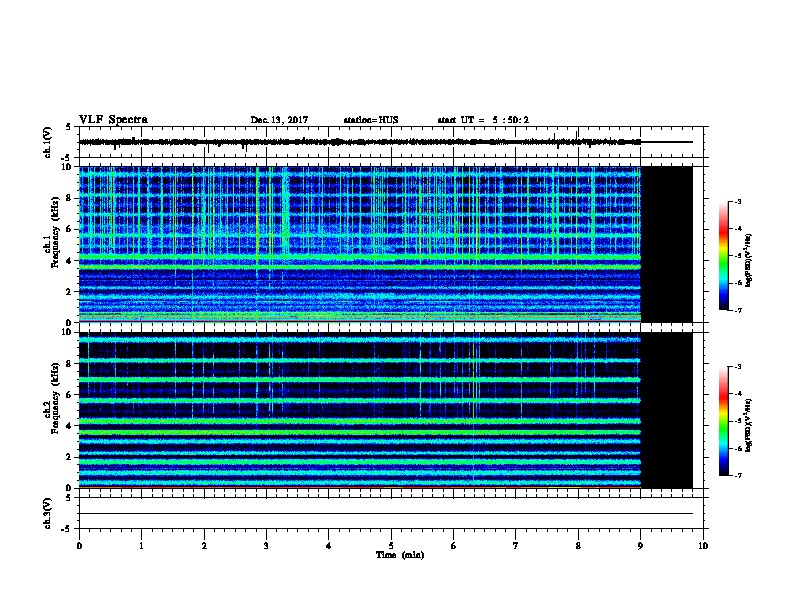
Task: Click time axis tick label "10"
Action: [x=703, y=546]
